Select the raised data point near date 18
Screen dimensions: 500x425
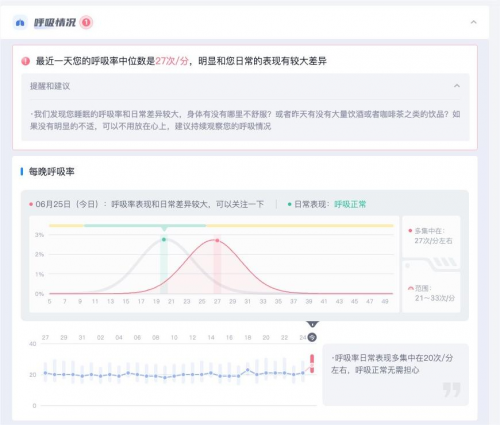coord(248,370)
